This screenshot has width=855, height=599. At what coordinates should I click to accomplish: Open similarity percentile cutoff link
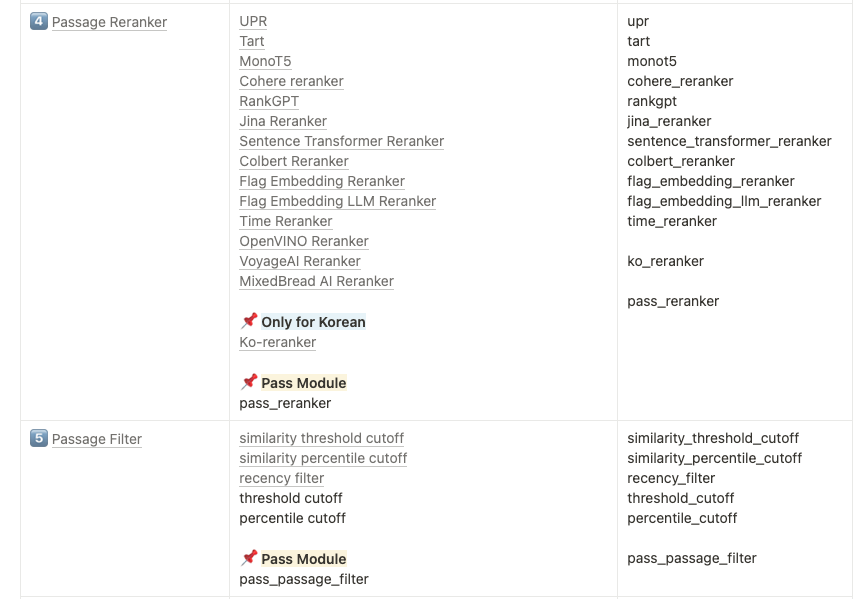point(323,458)
